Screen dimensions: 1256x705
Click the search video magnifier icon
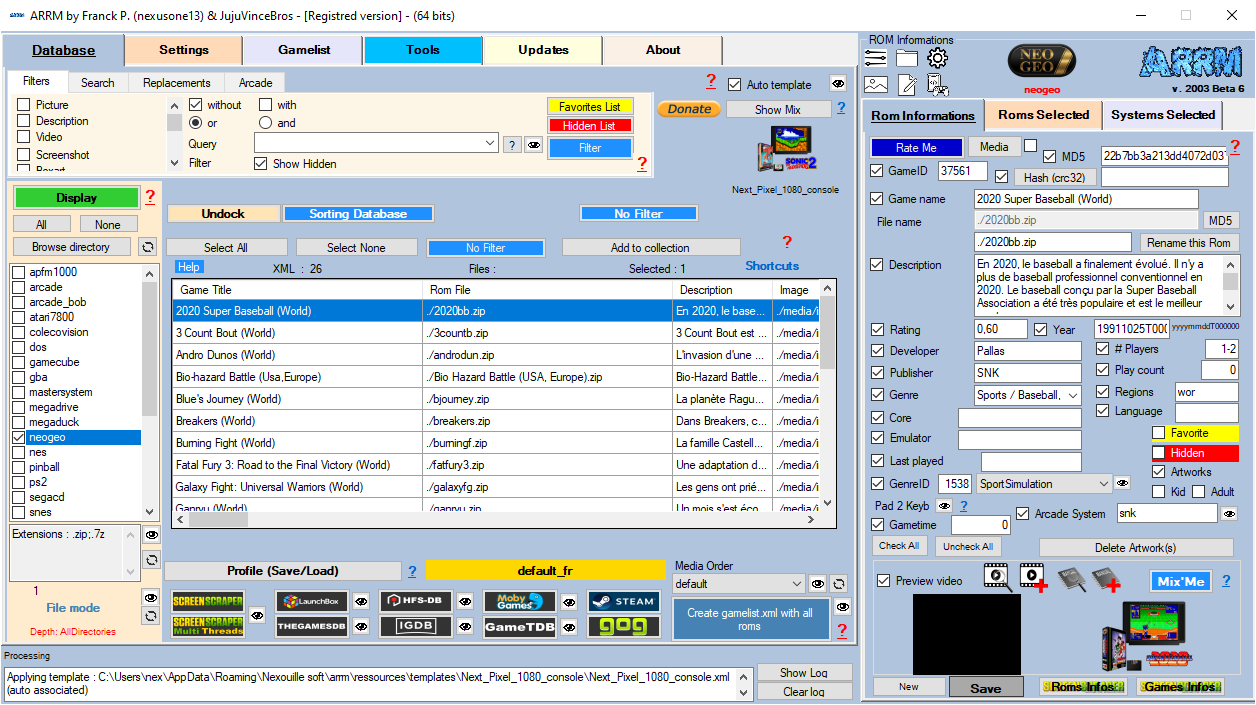[x=996, y=577]
